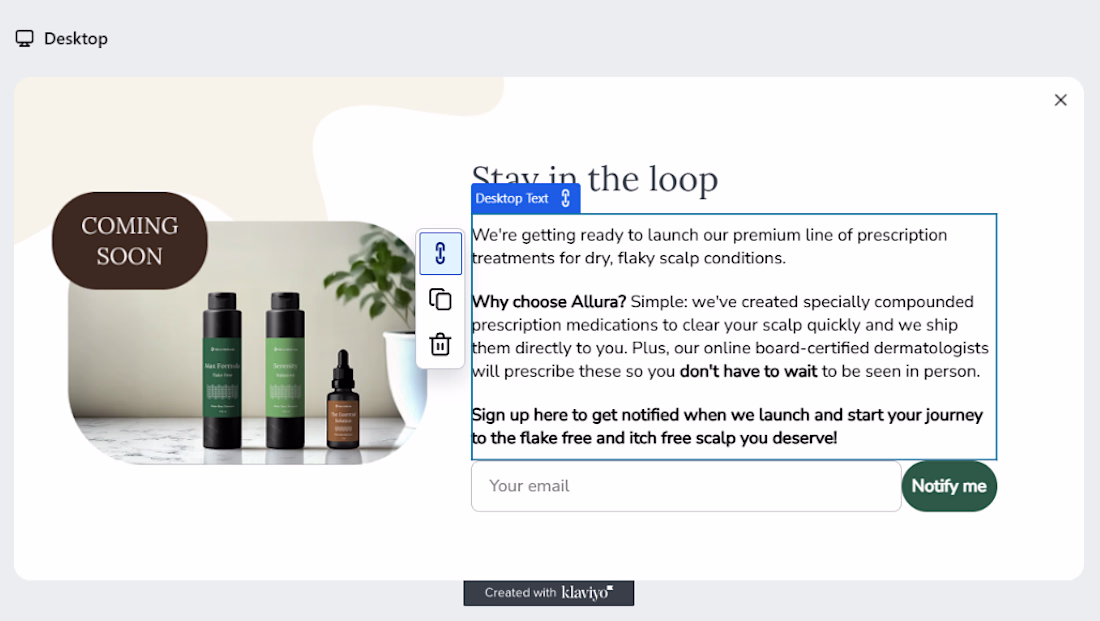Click the link icon beside Desktop Text label

565,199
